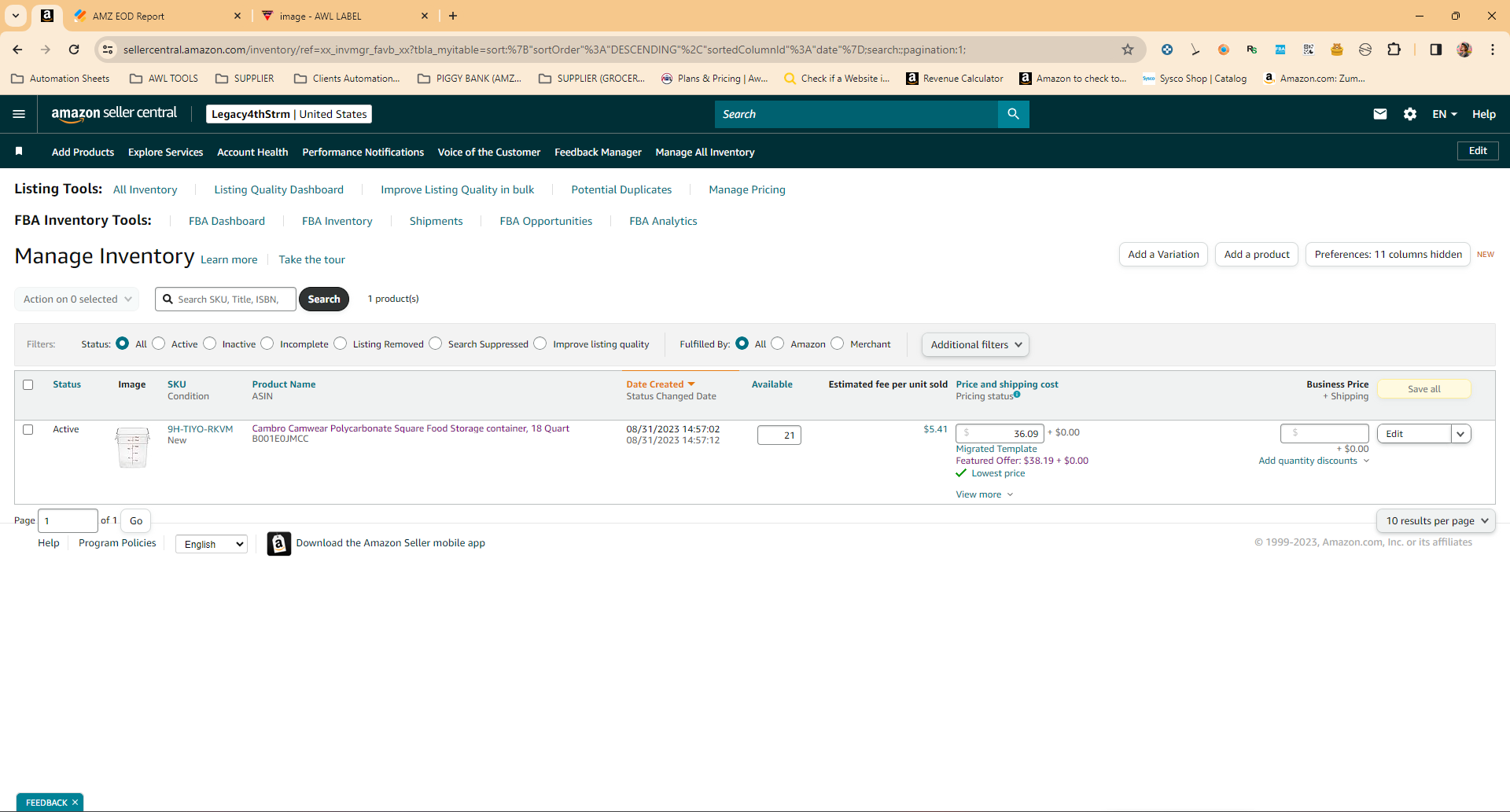Open Feedback Manager menu item
Screen dimensions: 1510x812
pyautogui.click(x=598, y=152)
